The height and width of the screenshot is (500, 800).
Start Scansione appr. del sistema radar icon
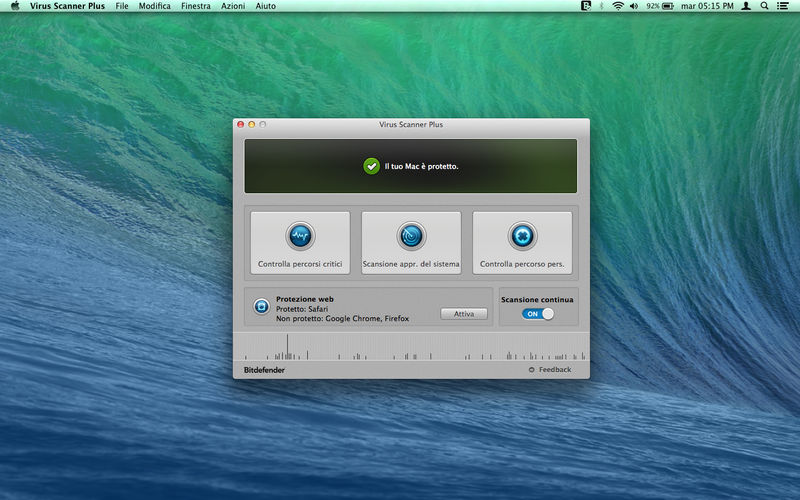coord(411,236)
